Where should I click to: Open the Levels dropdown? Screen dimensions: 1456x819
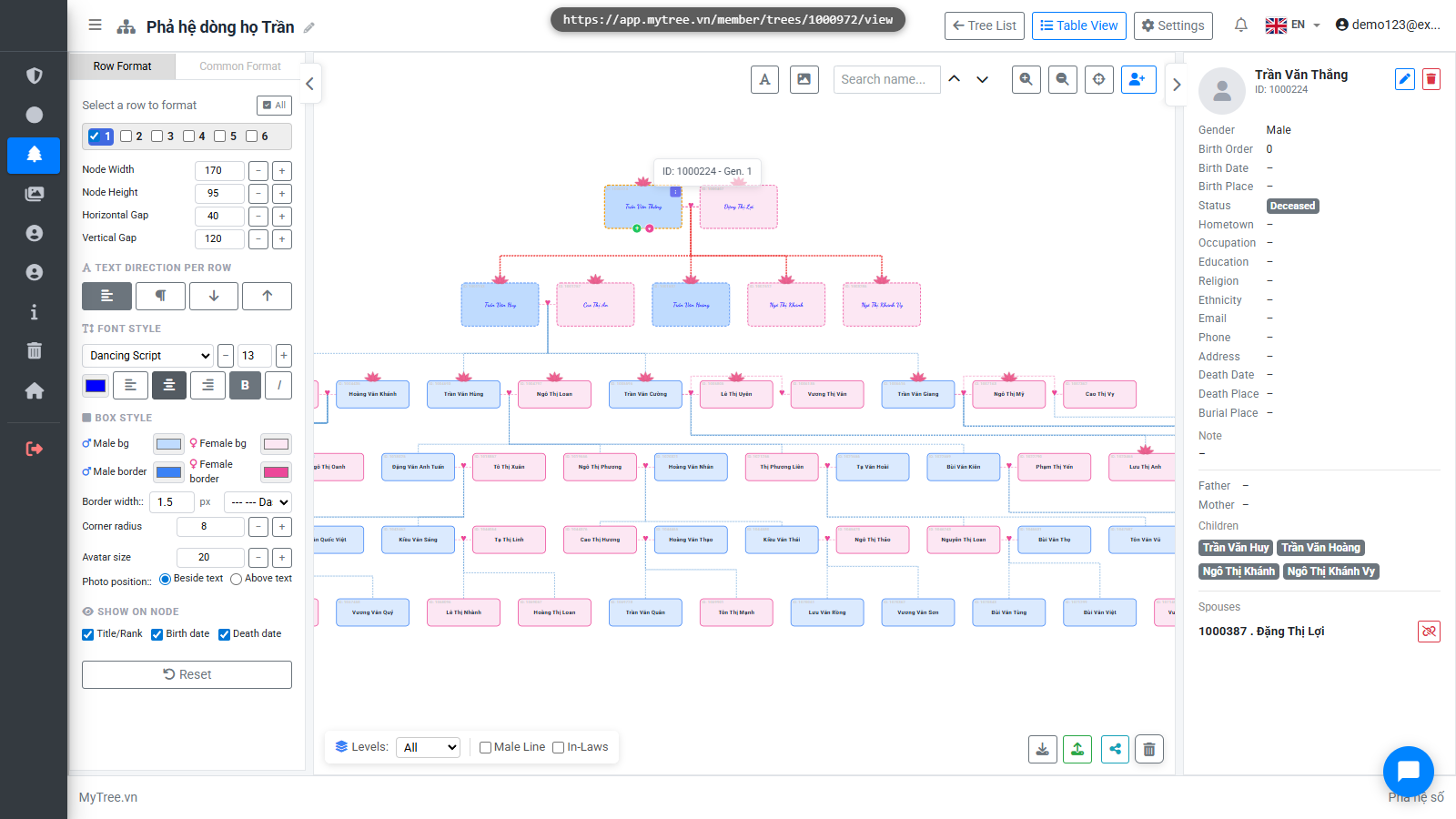(428, 748)
